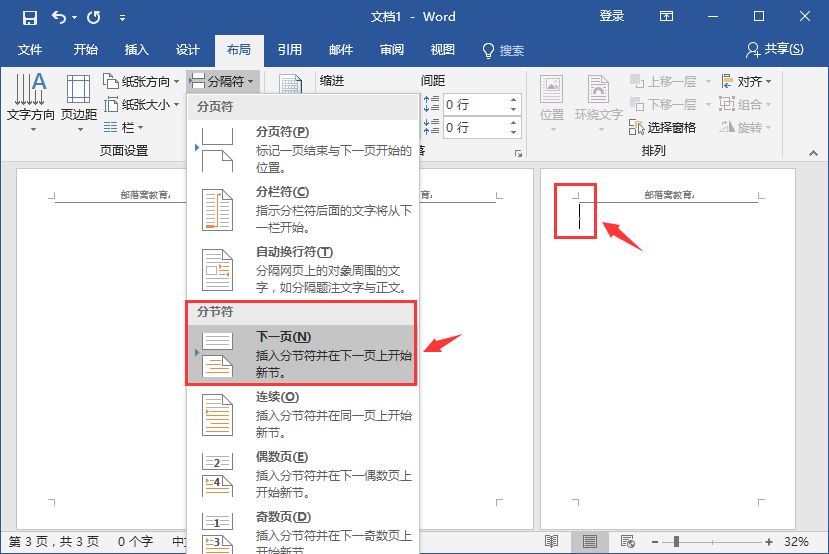Select the 布局 tab
The image size is (829, 554).
point(238,50)
